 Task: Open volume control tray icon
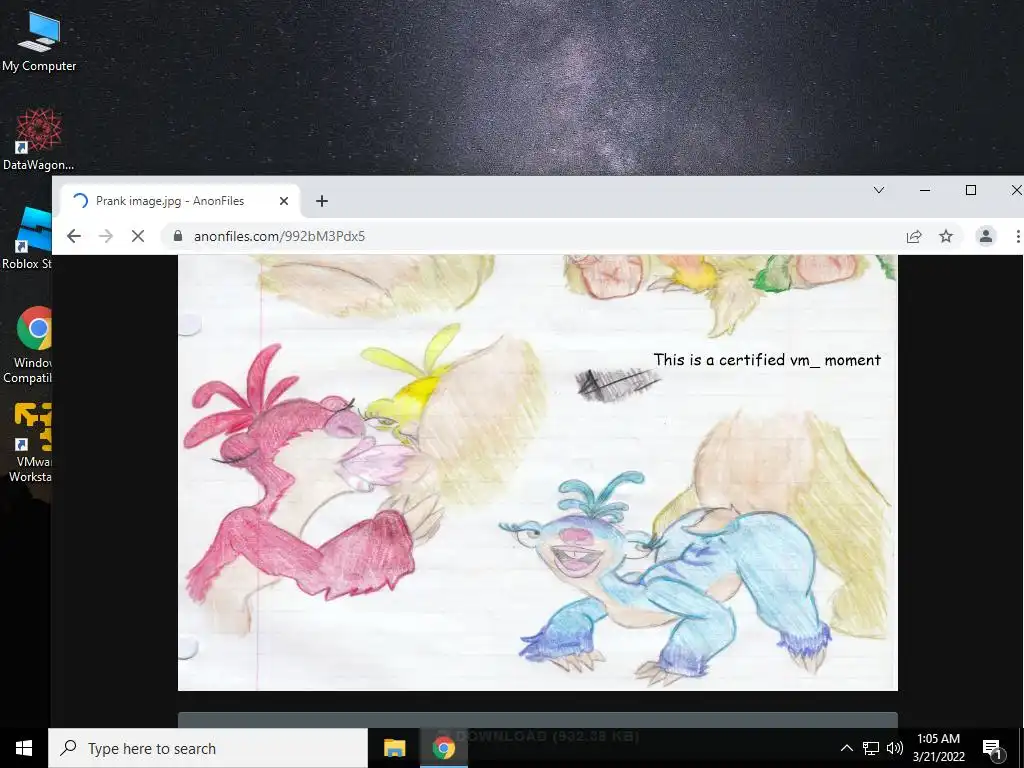click(895, 748)
